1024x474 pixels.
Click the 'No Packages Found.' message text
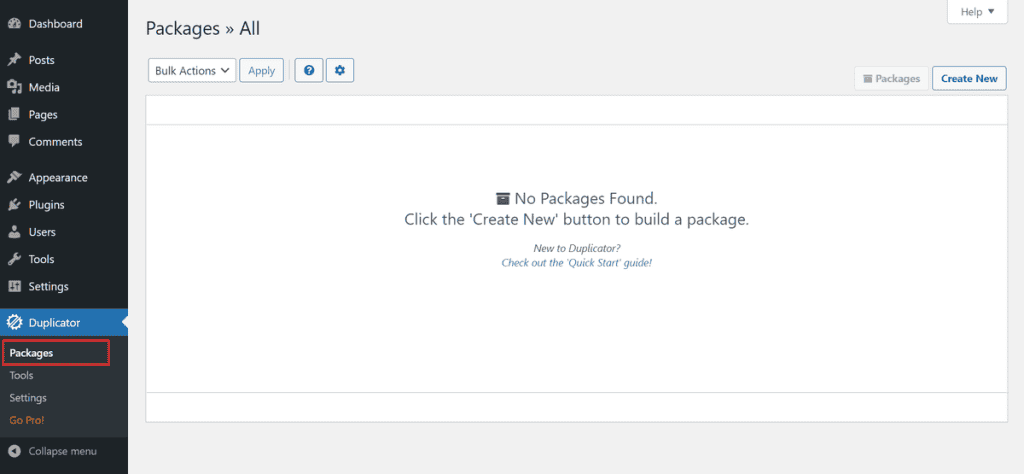586,198
